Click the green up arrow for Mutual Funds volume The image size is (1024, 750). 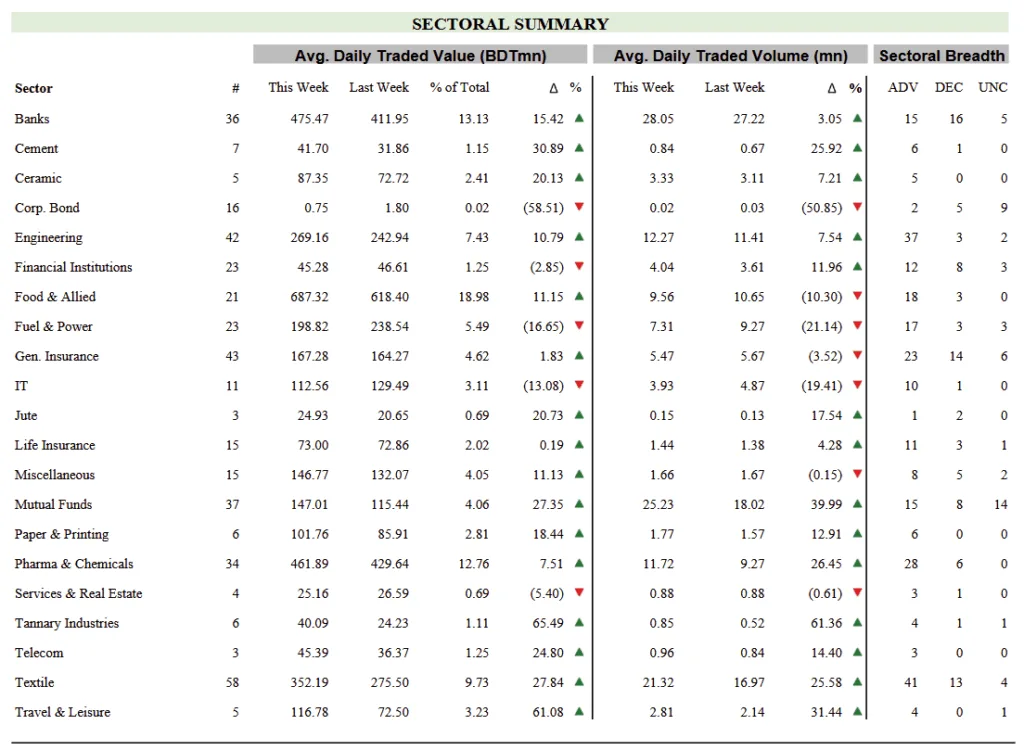857,504
